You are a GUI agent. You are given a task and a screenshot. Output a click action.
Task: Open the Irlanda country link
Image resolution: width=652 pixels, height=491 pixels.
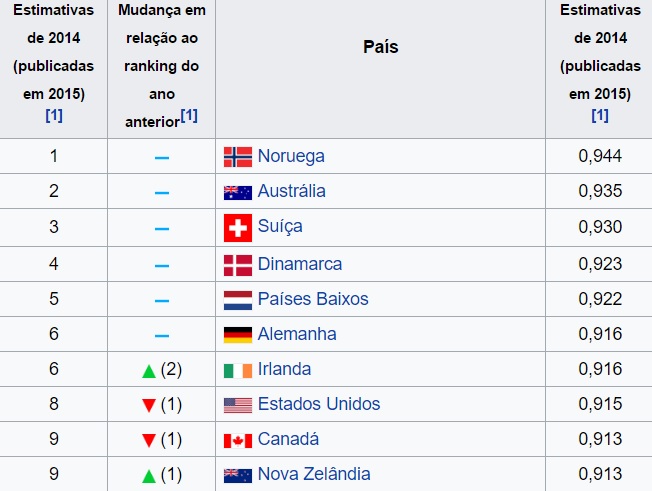coord(284,369)
